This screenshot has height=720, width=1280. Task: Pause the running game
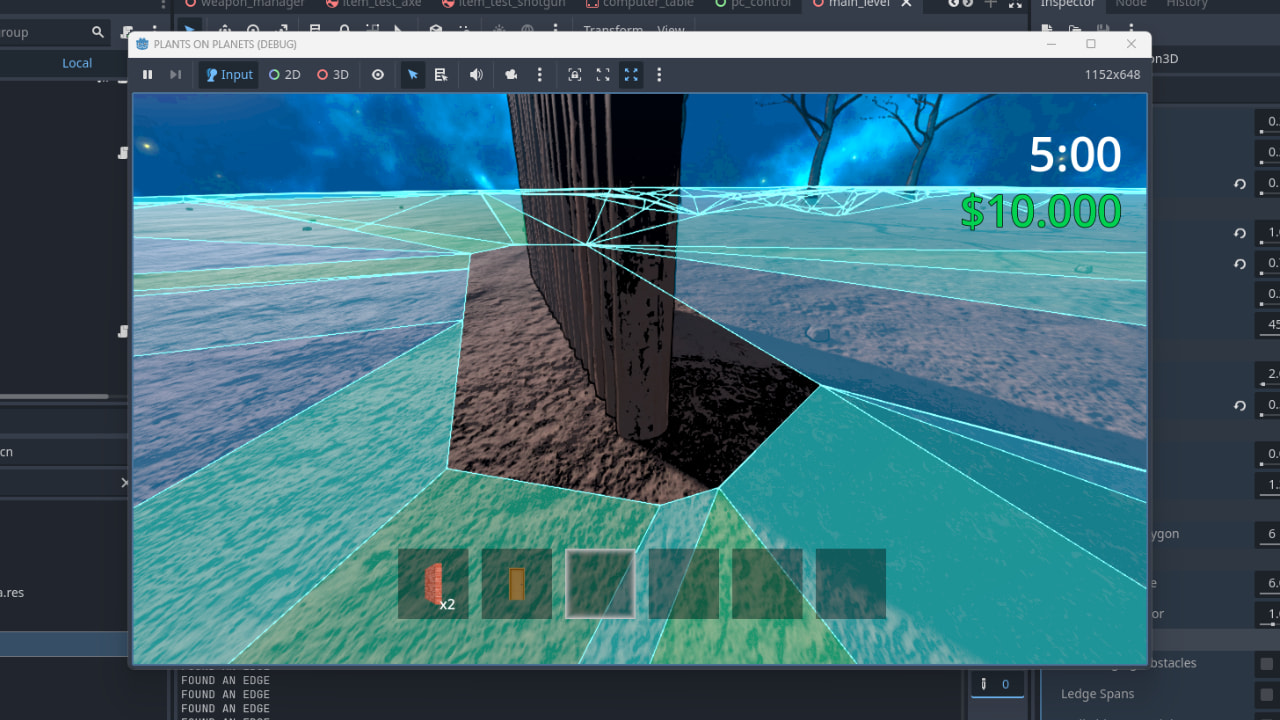tap(148, 75)
